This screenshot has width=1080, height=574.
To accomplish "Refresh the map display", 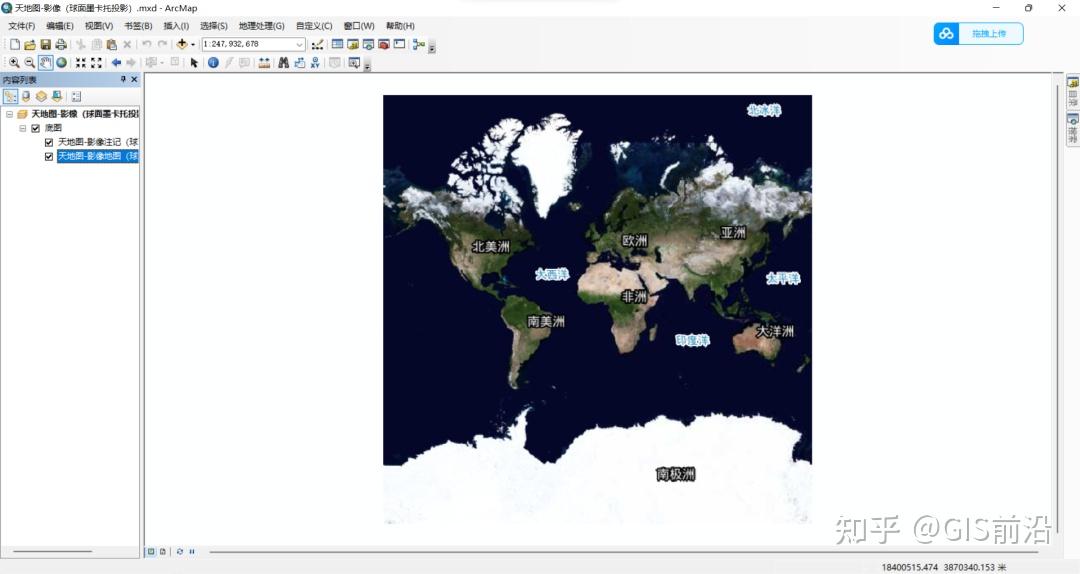I will pos(180,551).
